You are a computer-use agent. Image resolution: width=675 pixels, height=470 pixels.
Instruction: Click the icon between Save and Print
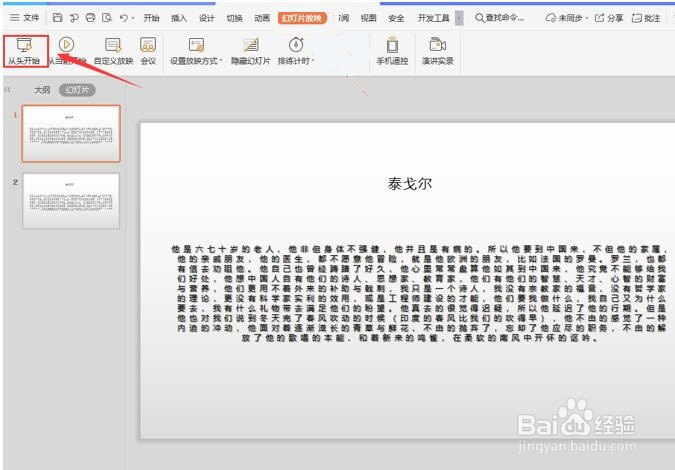pyautogui.click(x=74, y=18)
